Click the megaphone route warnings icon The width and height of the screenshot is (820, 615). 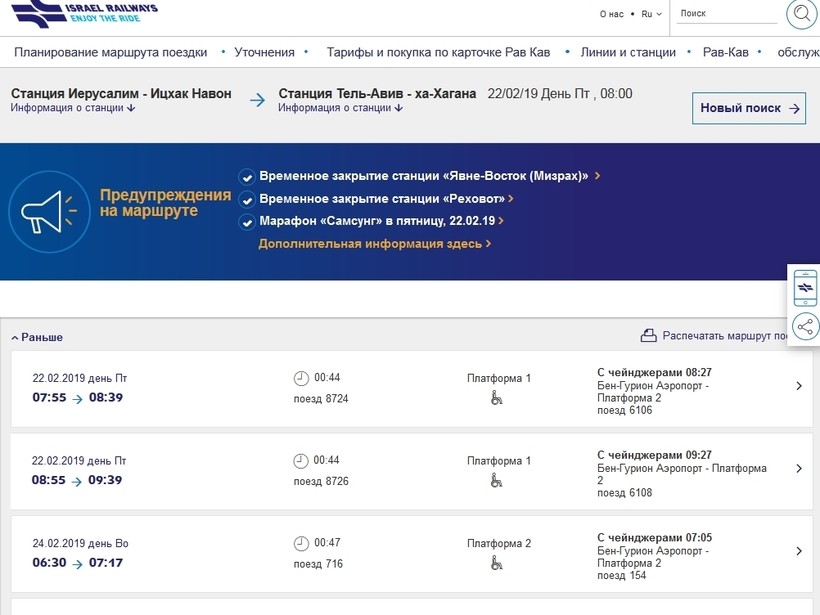point(43,211)
